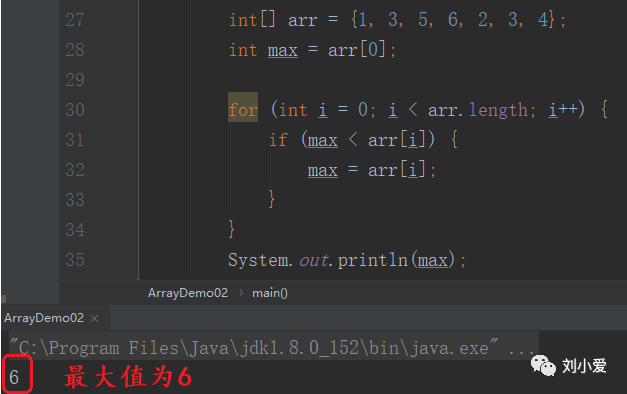Select the ArrayDemo02 run tab
This screenshot has height=394, width=627.
tap(44, 318)
